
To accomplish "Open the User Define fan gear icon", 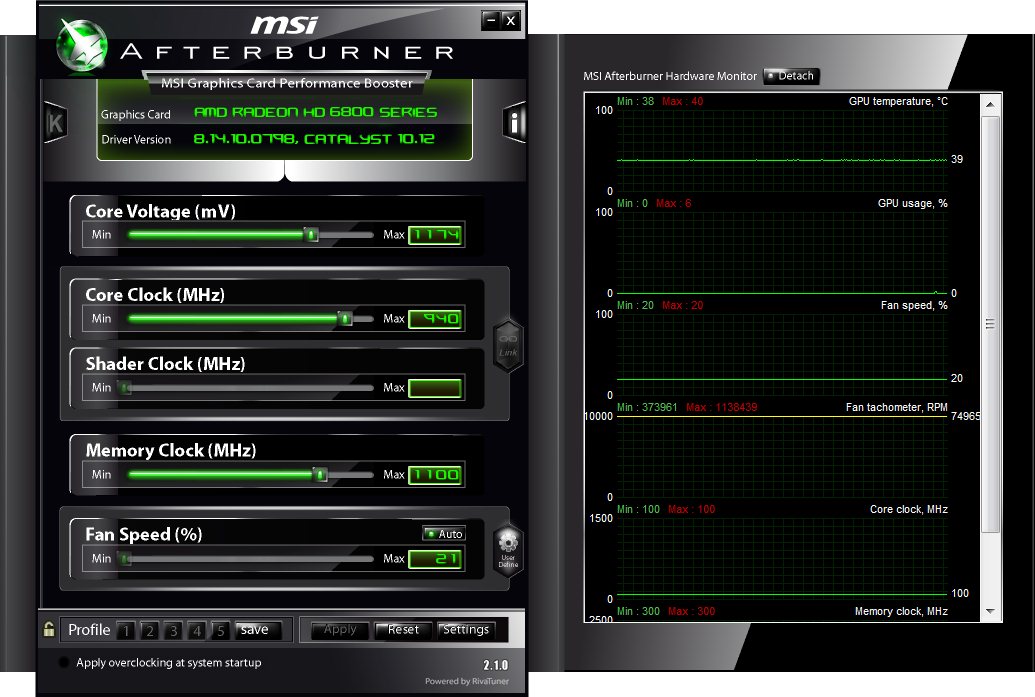I will click(x=508, y=550).
